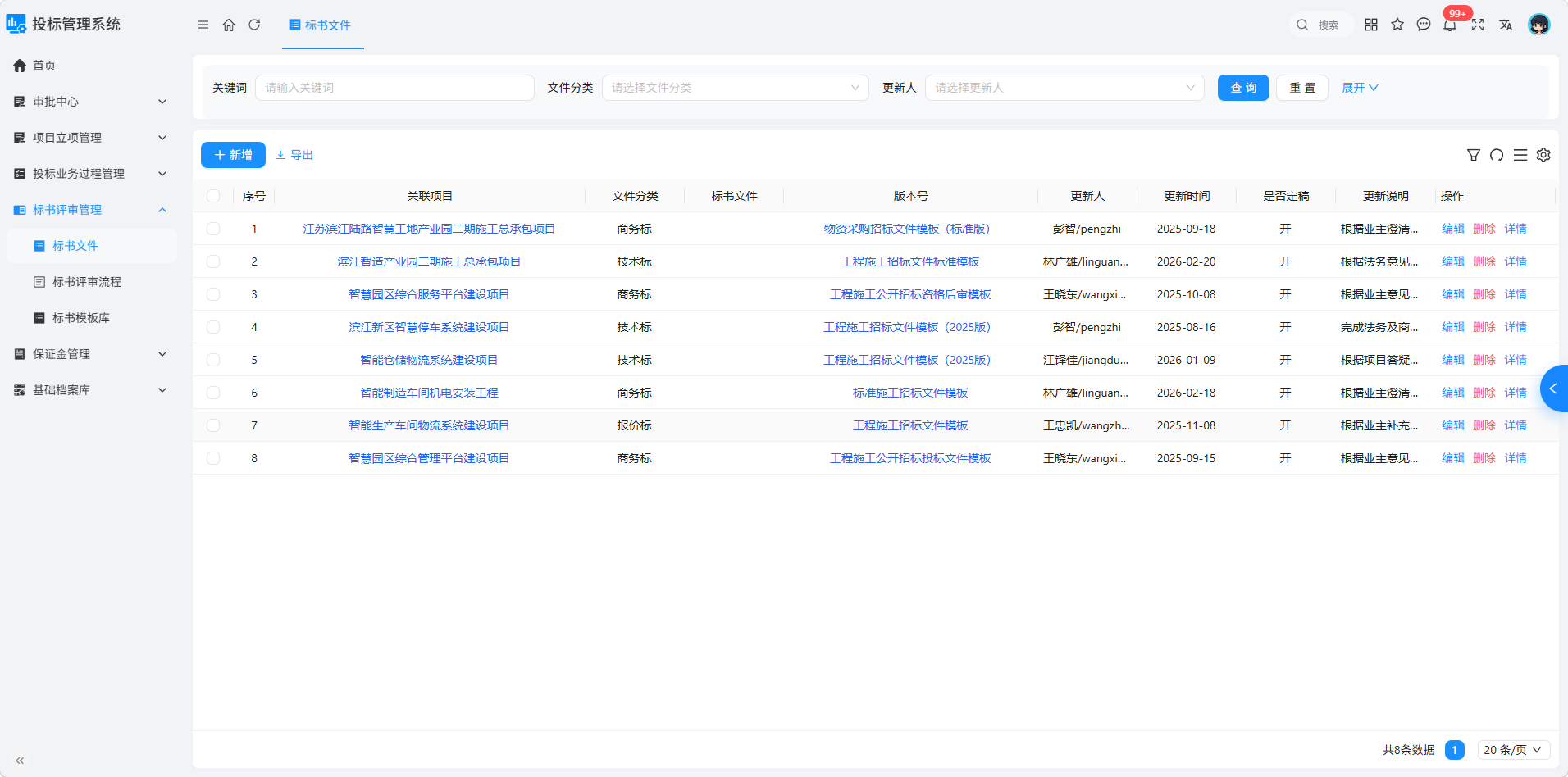Open the user avatar menu
The height and width of the screenshot is (777, 1568).
click(x=1539, y=25)
